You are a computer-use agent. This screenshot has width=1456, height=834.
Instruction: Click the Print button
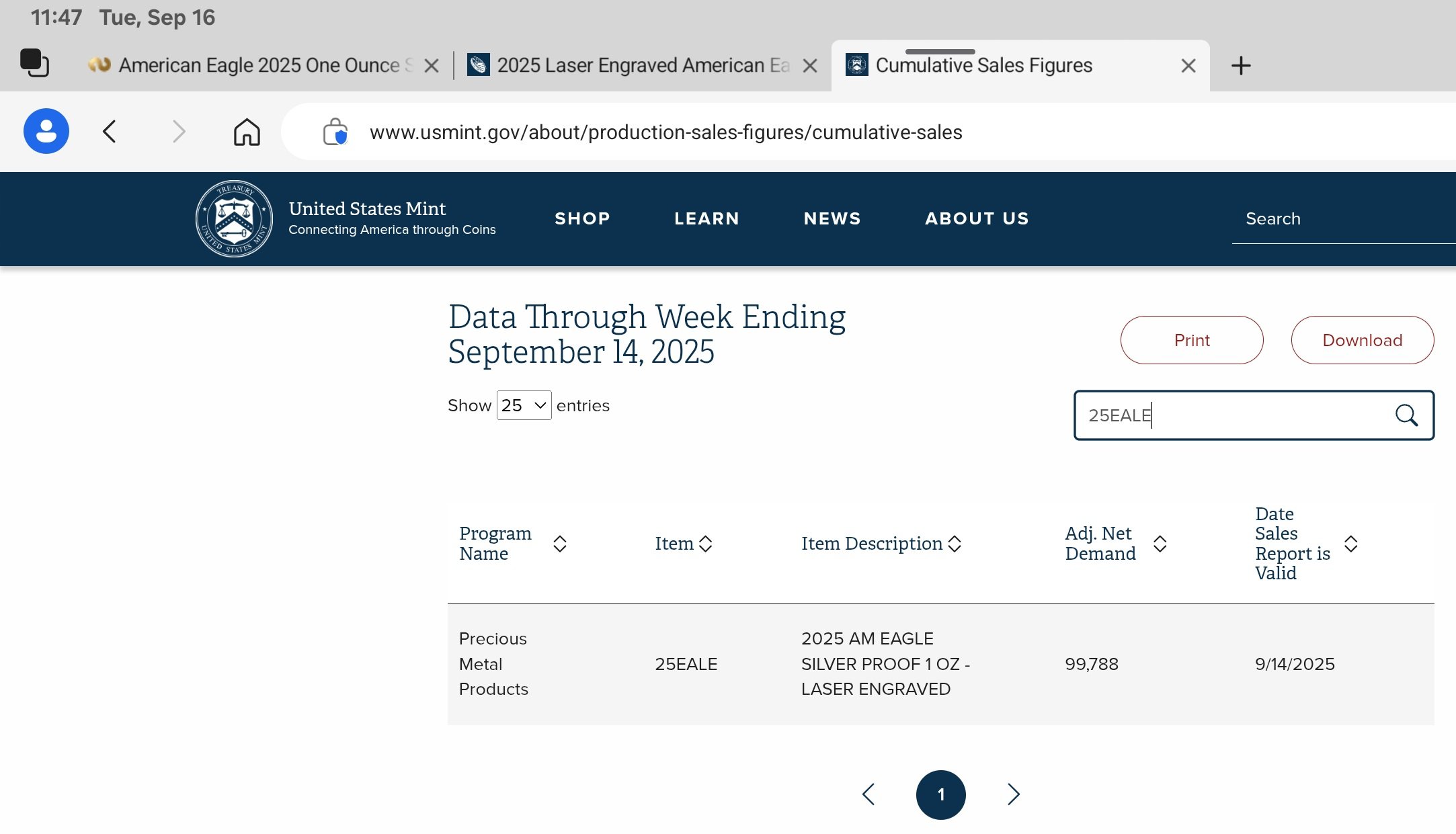pos(1192,340)
